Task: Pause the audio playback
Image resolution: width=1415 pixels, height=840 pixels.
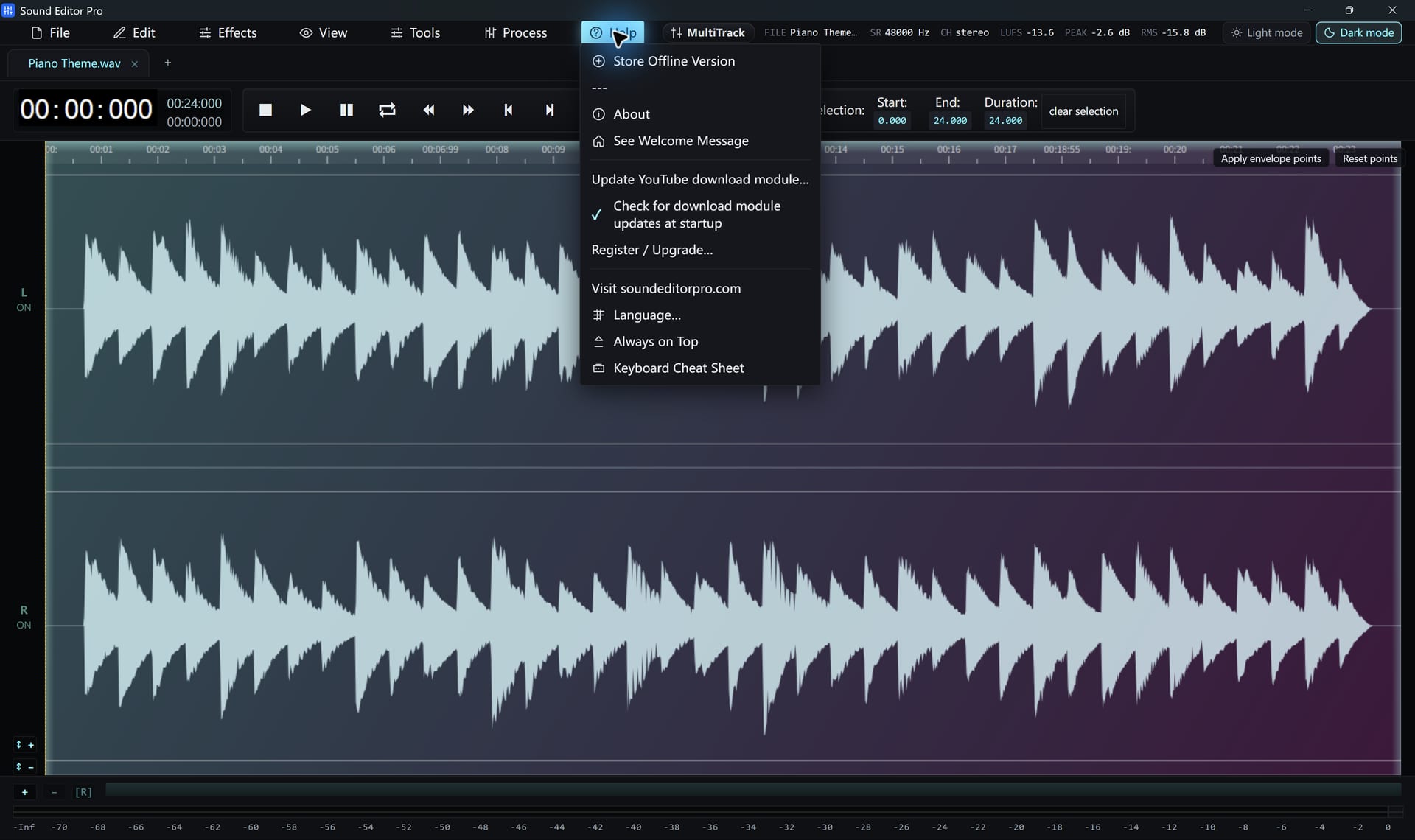Action: tap(346, 110)
